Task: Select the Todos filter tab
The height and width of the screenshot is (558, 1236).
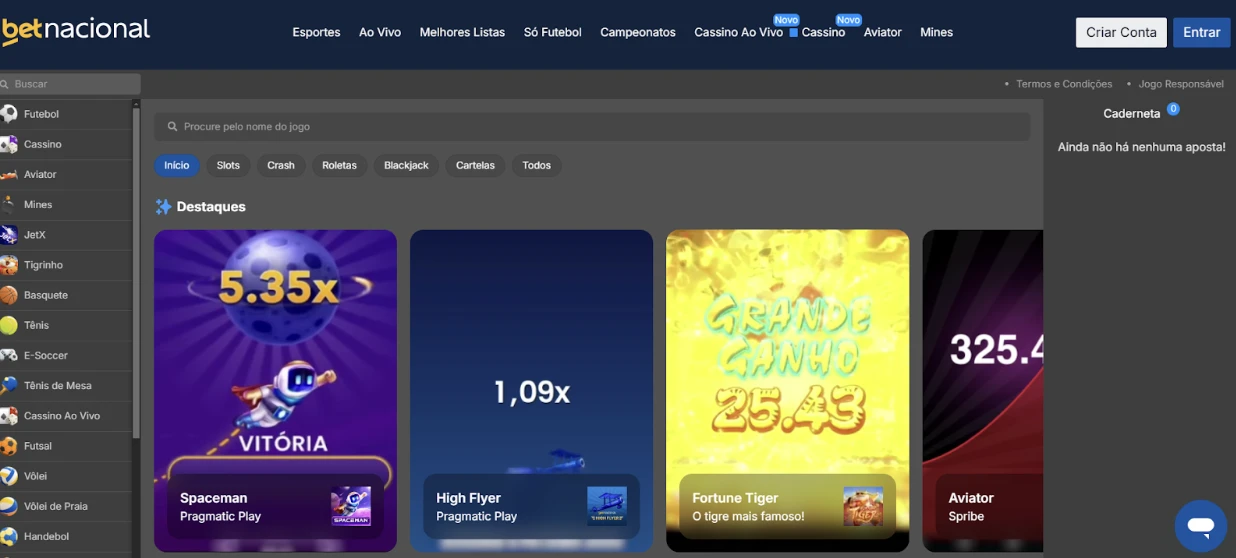Action: (x=537, y=165)
